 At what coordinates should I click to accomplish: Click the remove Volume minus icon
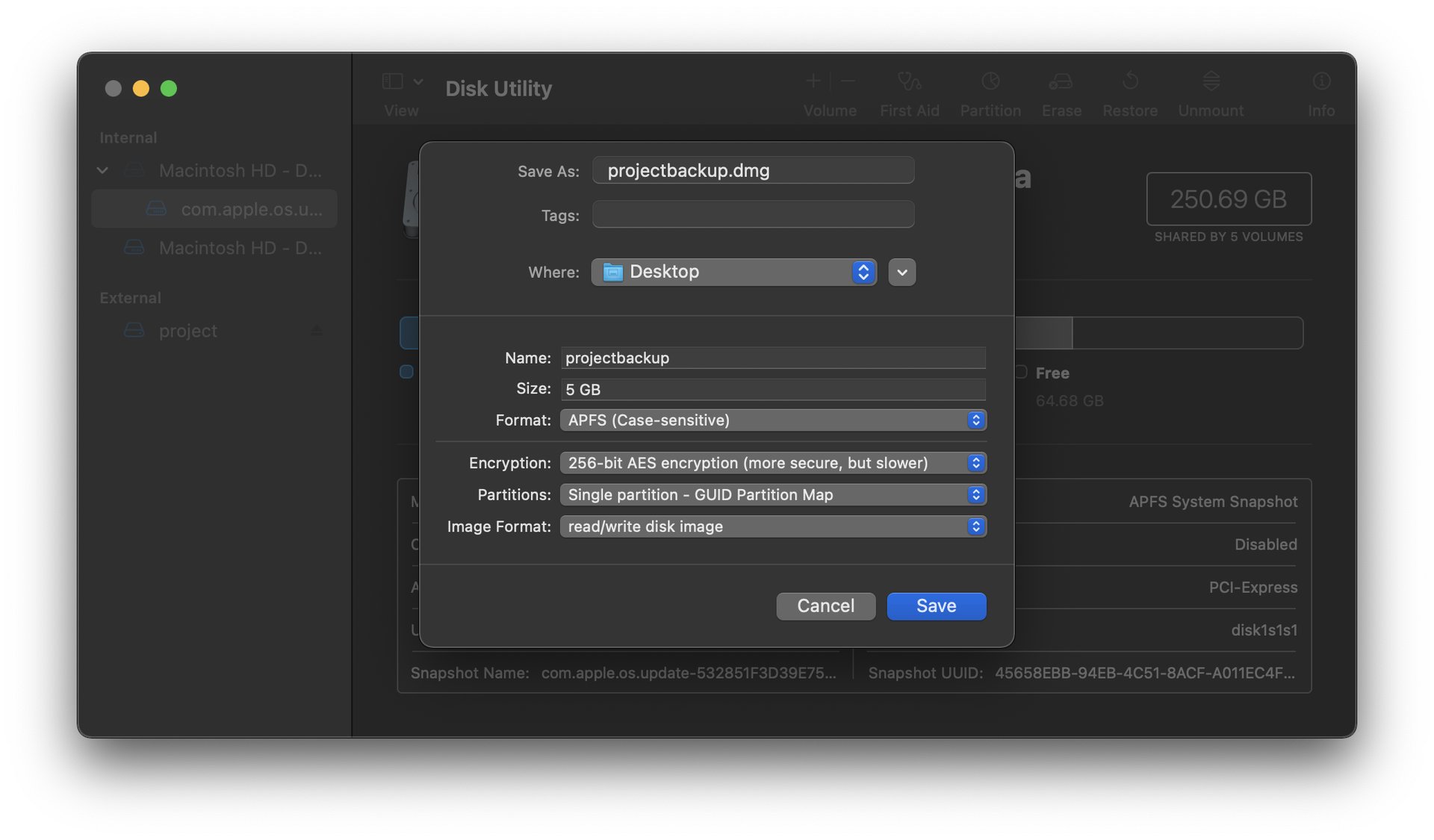[x=848, y=81]
